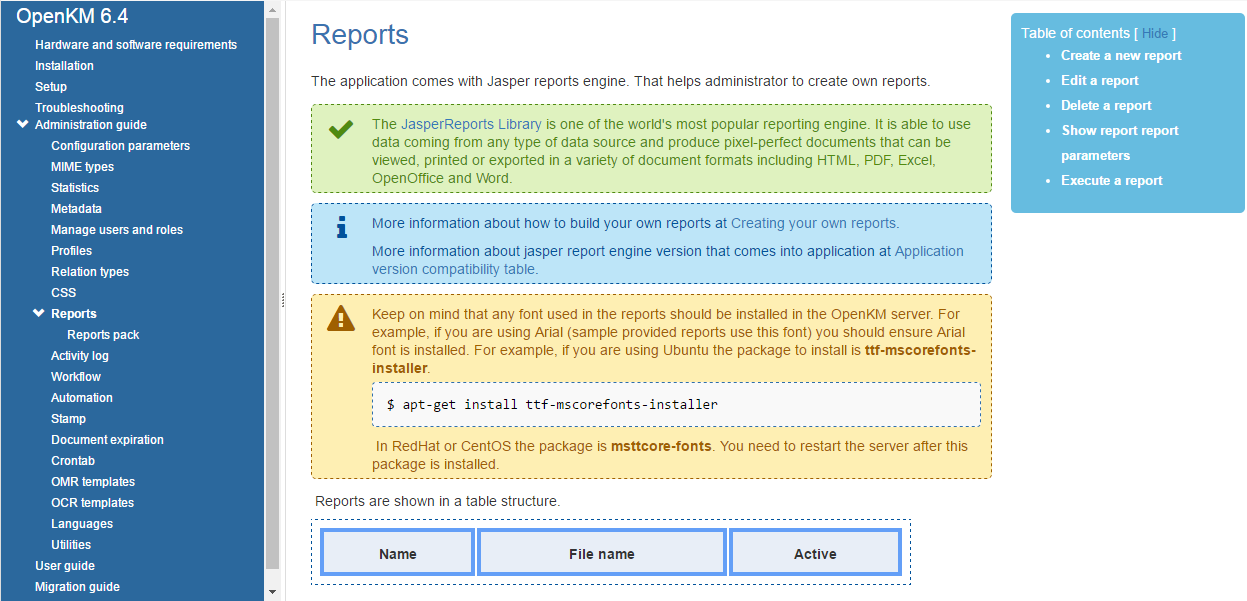Go to Delete a report section
Screen dimensions: 1247x601
[1106, 106]
